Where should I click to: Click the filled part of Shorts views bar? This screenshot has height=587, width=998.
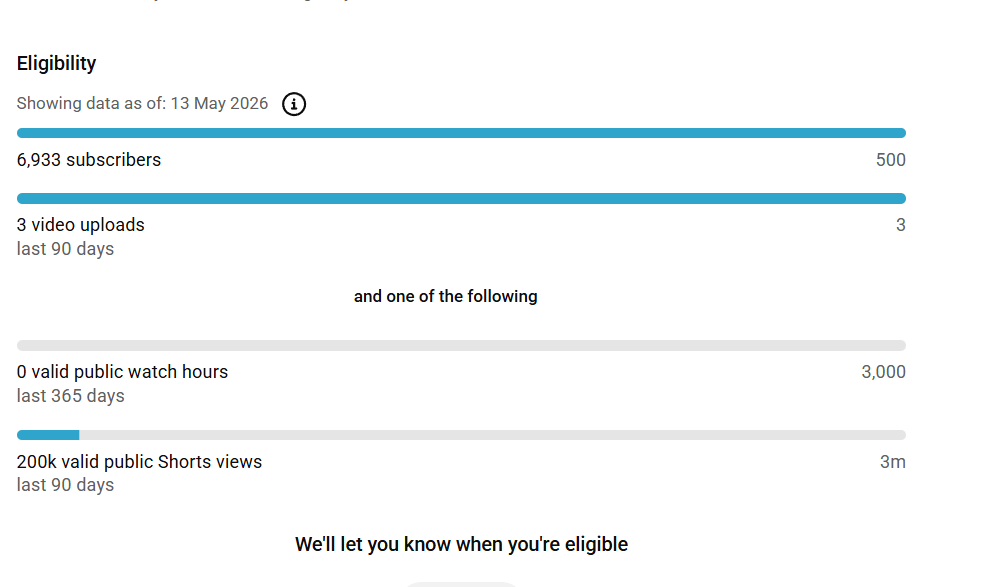click(x=48, y=435)
